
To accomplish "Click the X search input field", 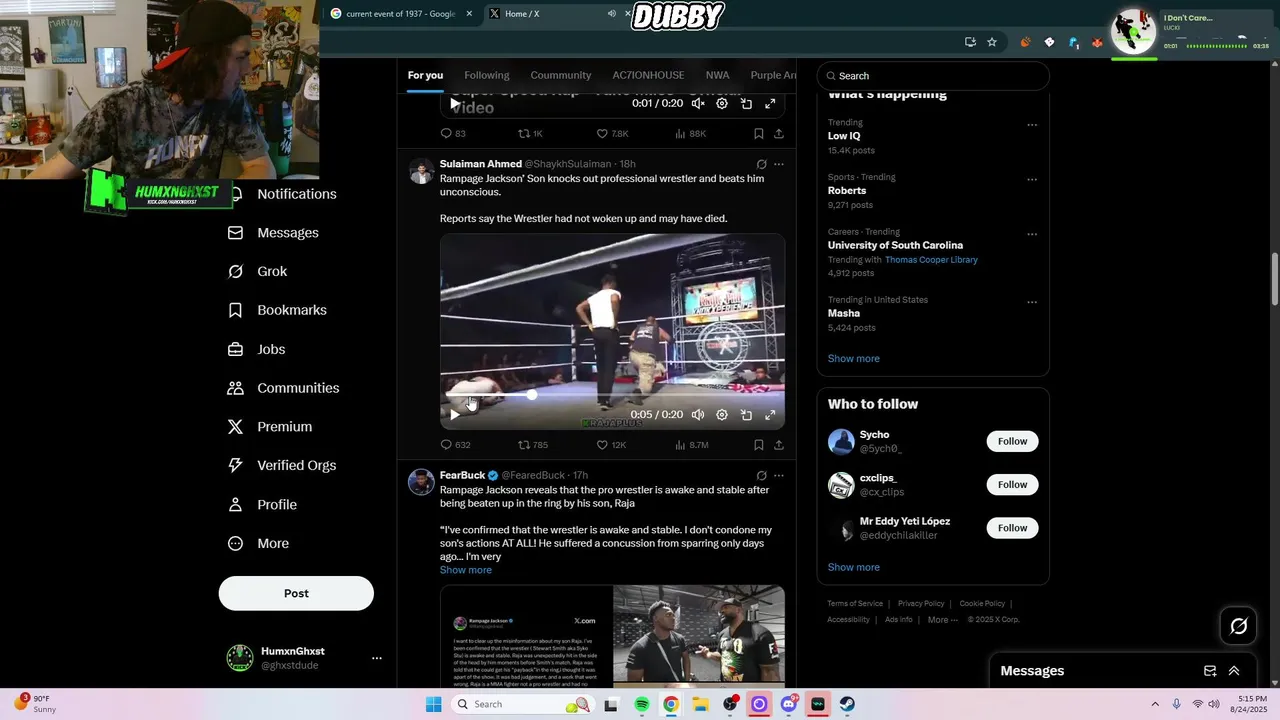I will (x=933, y=76).
